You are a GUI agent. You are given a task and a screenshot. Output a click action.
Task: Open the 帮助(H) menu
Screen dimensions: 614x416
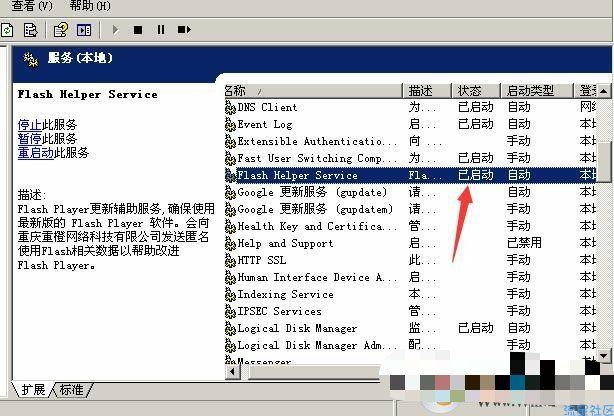coord(90,5)
